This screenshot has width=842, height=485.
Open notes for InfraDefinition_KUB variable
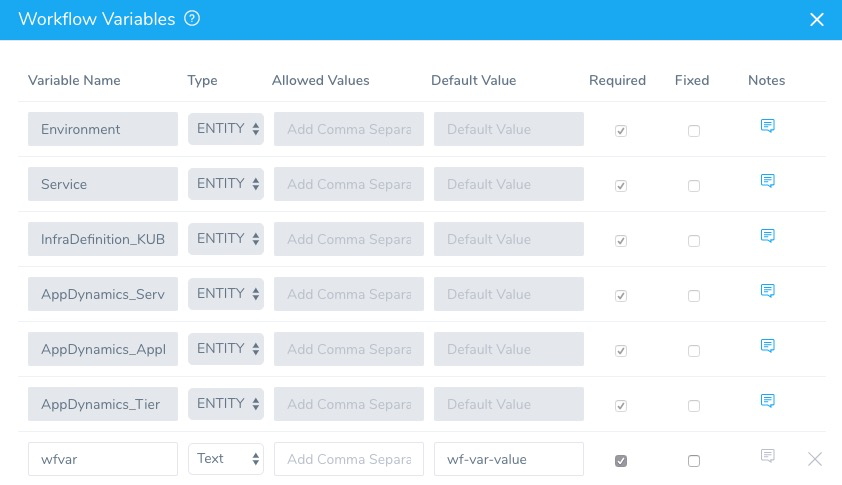click(767, 236)
